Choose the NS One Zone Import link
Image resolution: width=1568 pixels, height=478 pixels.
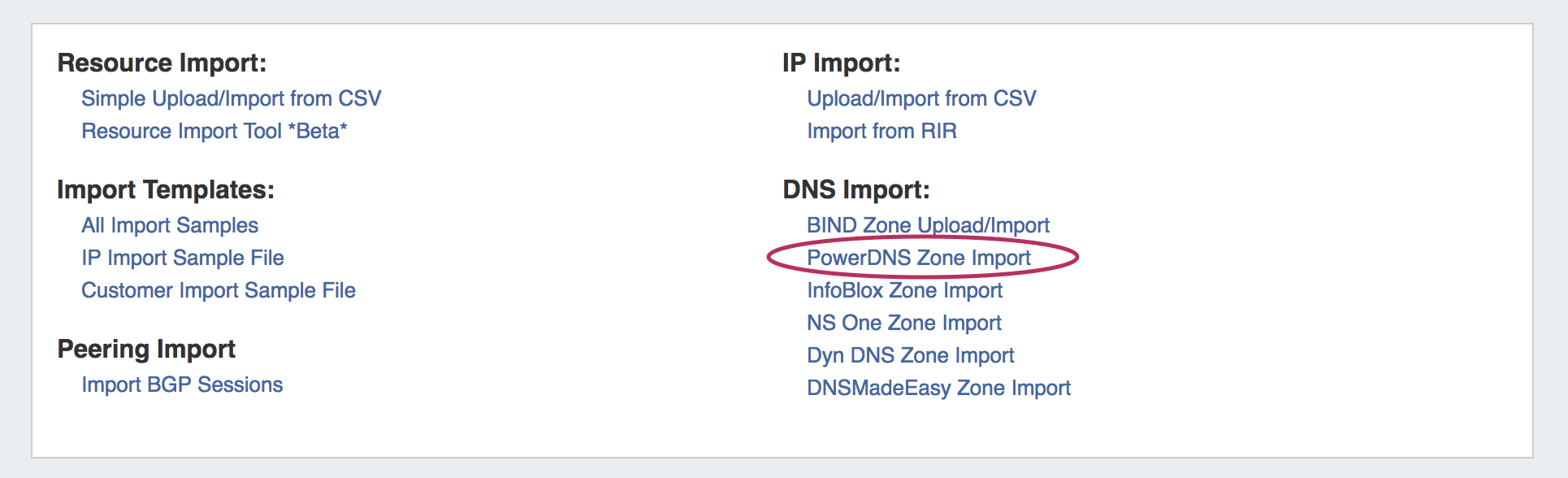(903, 323)
